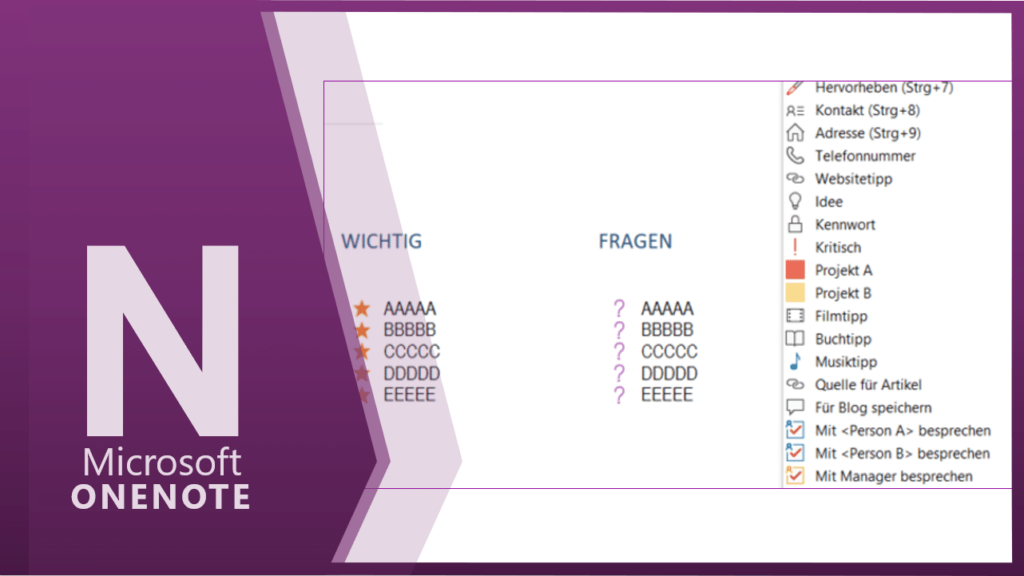Click the question mark tag beside DDDDD
Image resolution: width=1024 pixels, height=576 pixels.
click(x=619, y=373)
